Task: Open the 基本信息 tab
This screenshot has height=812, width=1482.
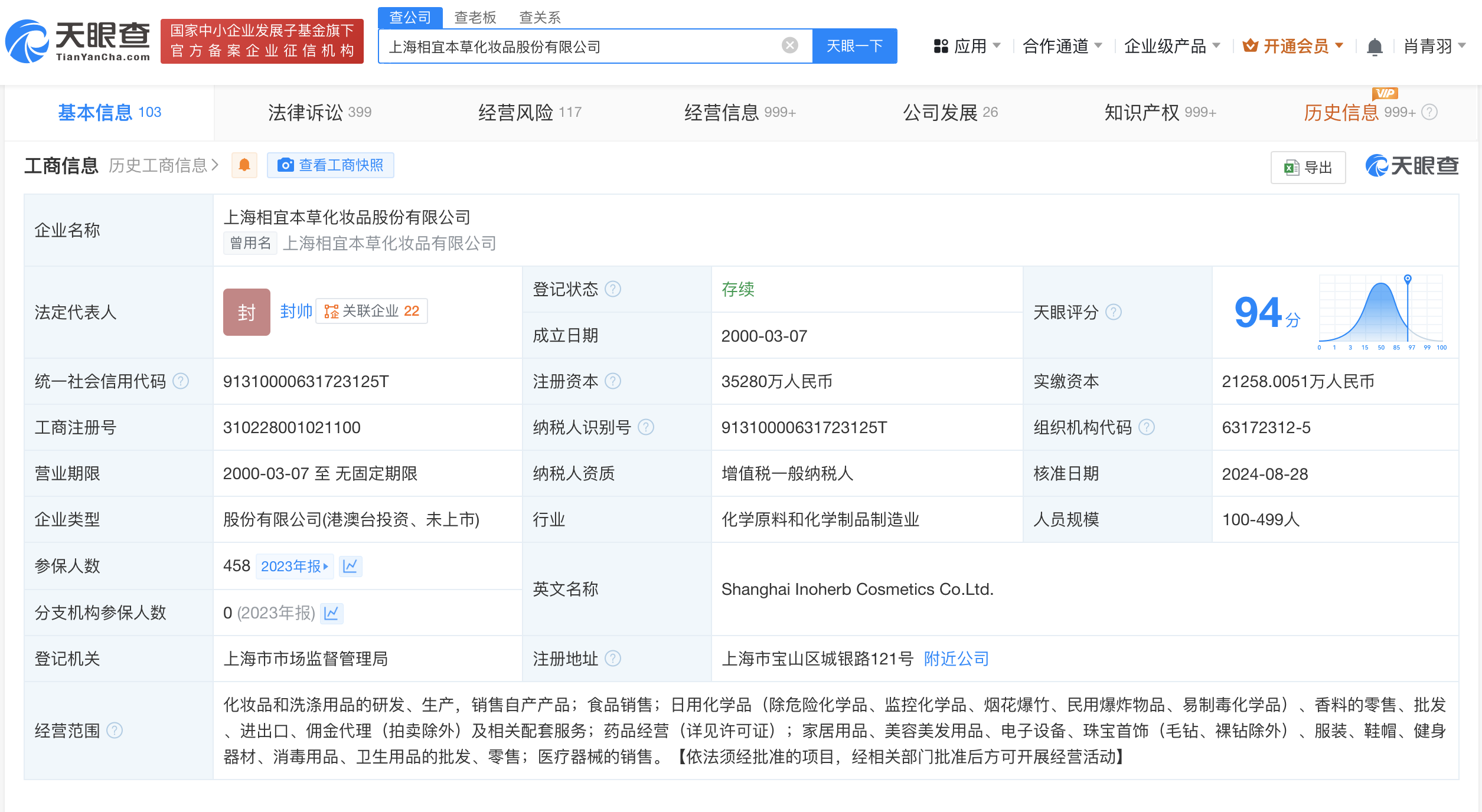Action: (x=109, y=112)
